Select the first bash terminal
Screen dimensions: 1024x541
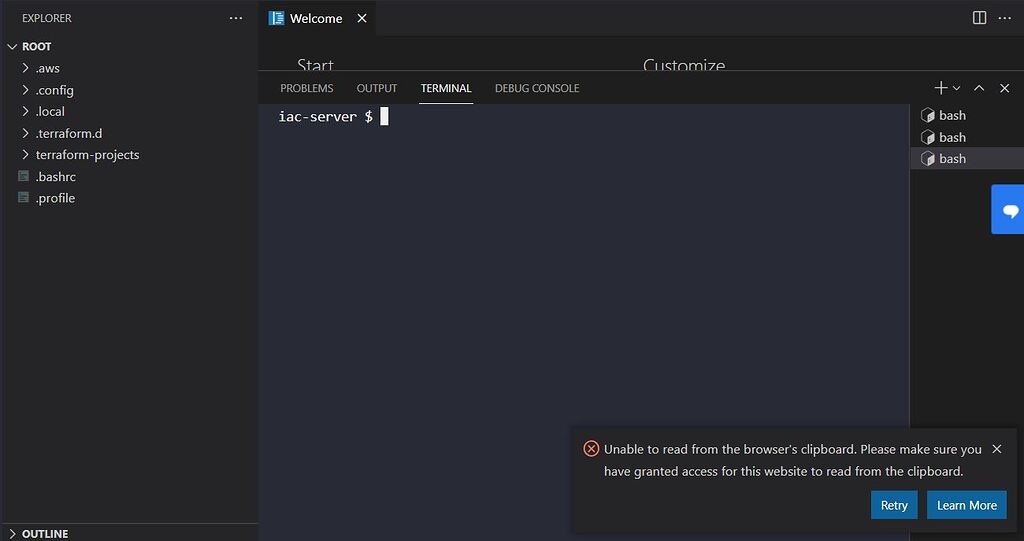pyautogui.click(x=967, y=115)
